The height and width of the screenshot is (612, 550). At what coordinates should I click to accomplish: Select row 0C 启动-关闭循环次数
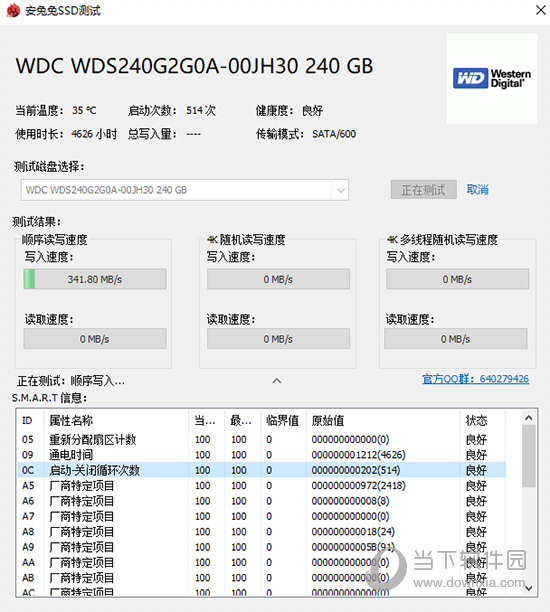coord(262,470)
